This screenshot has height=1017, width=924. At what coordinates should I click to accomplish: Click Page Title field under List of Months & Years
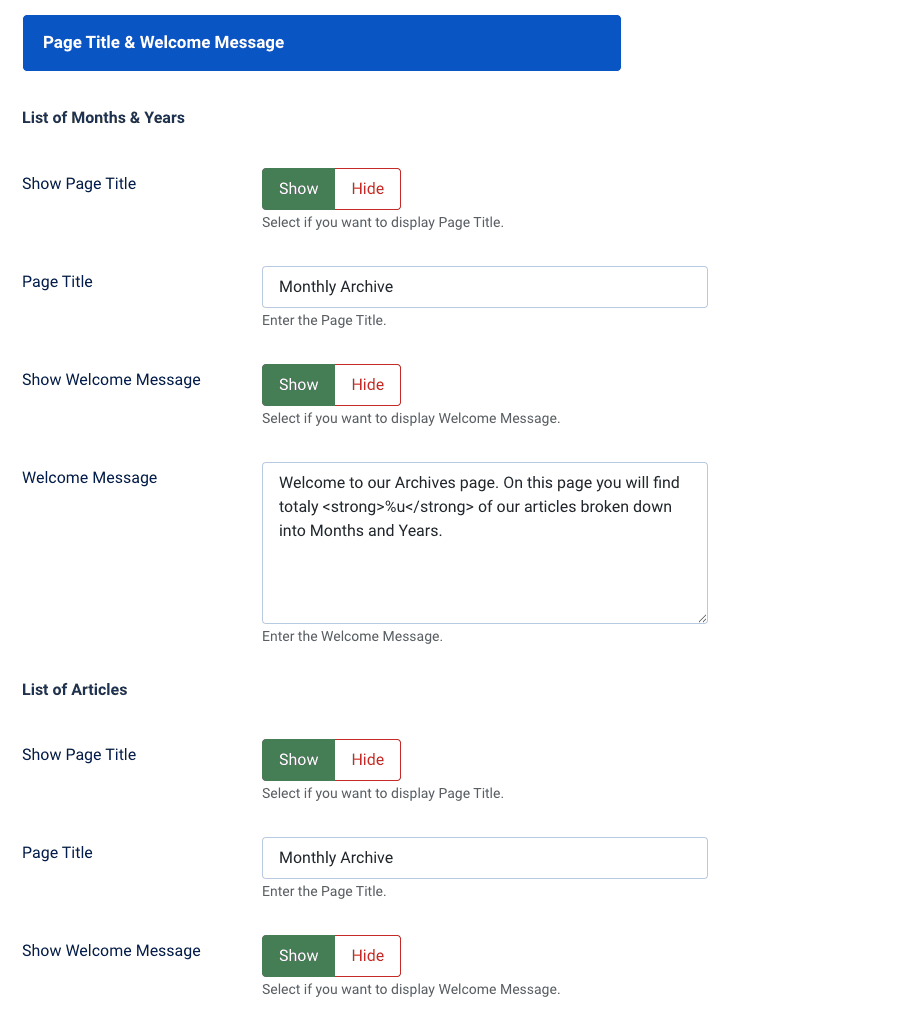[x=484, y=287]
